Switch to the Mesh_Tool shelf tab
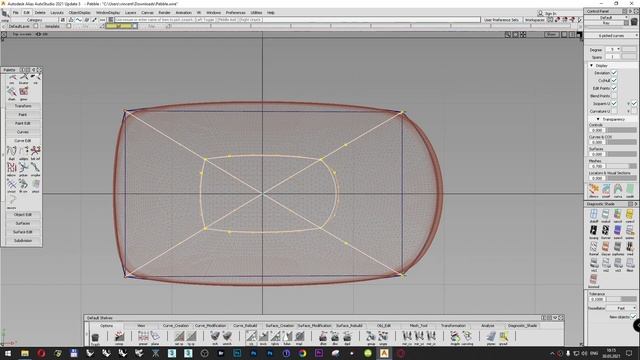The width and height of the screenshot is (640, 360). tap(418, 326)
